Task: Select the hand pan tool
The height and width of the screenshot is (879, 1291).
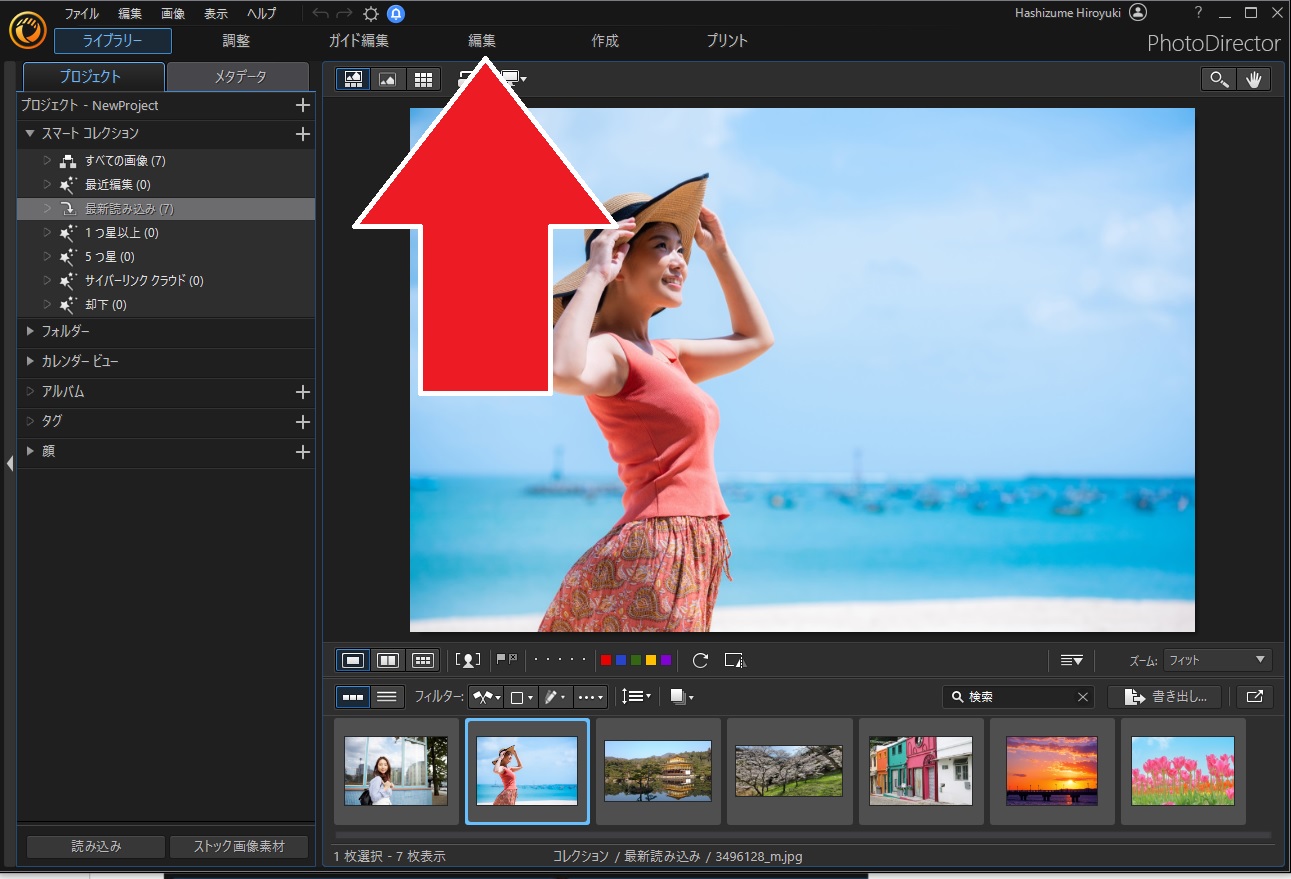Action: tap(1254, 79)
